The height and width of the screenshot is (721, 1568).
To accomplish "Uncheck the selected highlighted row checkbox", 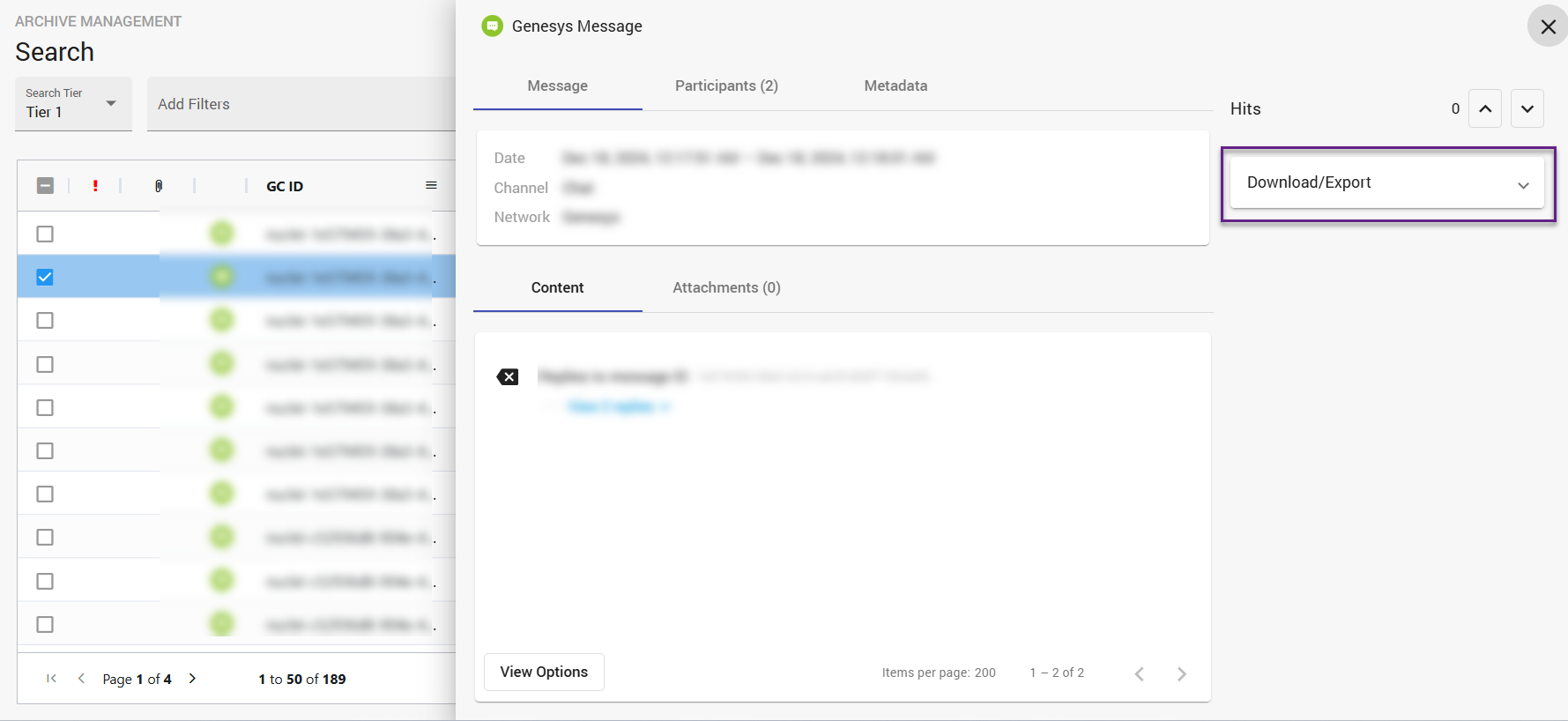I will 45,277.
